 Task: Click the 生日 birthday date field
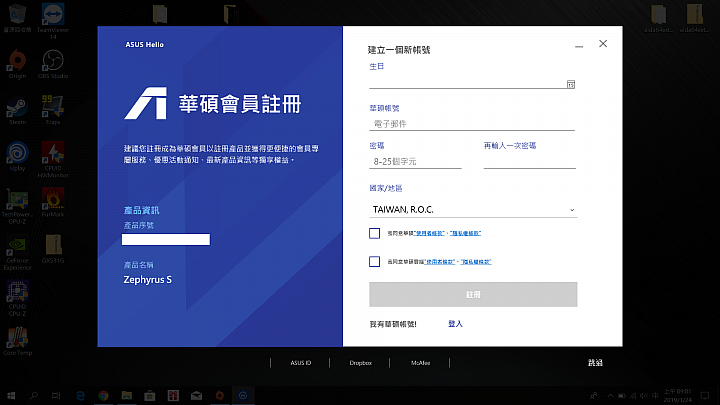click(472, 82)
